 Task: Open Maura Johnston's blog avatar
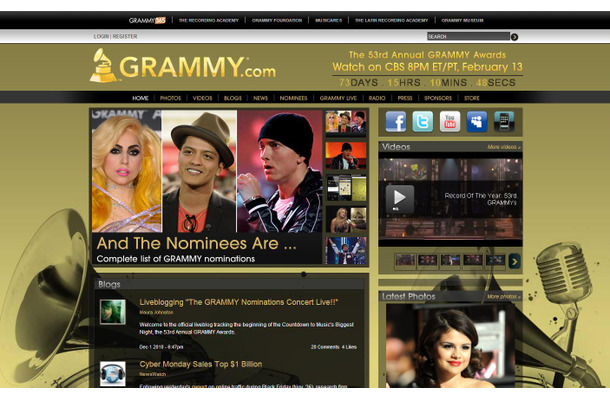point(113,312)
